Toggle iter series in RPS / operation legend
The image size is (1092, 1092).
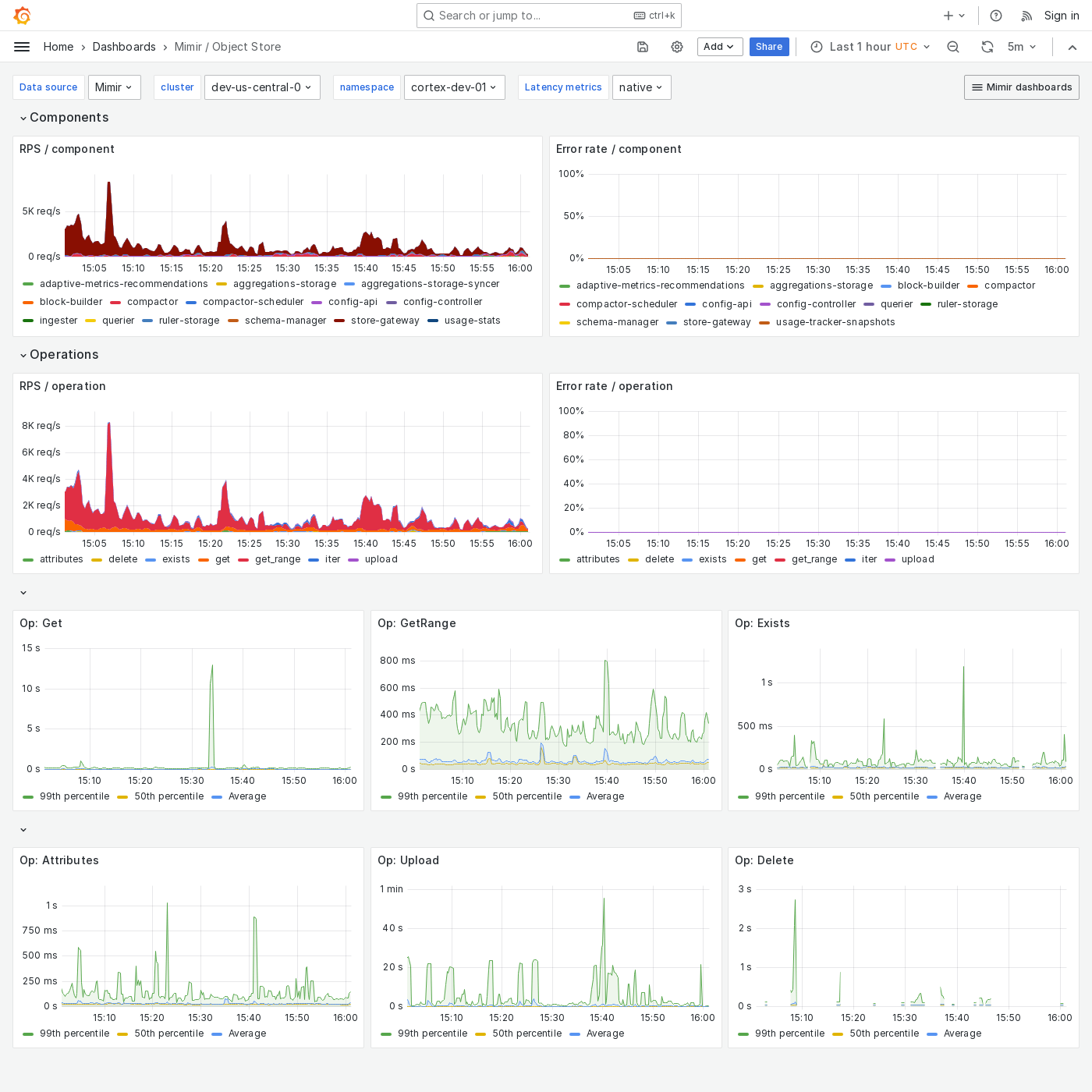pos(332,559)
